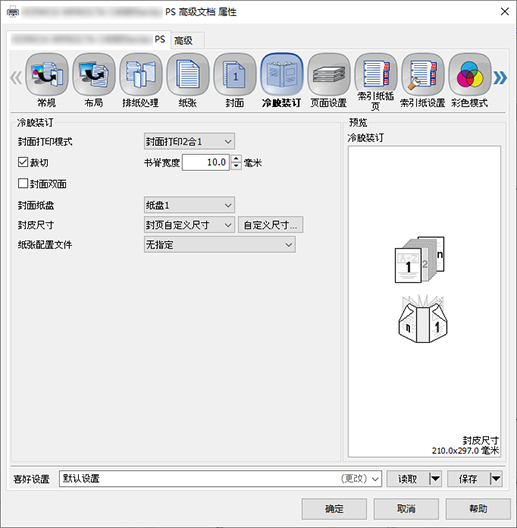Click the perfect-binding book preview image
The image size is (517, 528).
[x=420, y=259]
